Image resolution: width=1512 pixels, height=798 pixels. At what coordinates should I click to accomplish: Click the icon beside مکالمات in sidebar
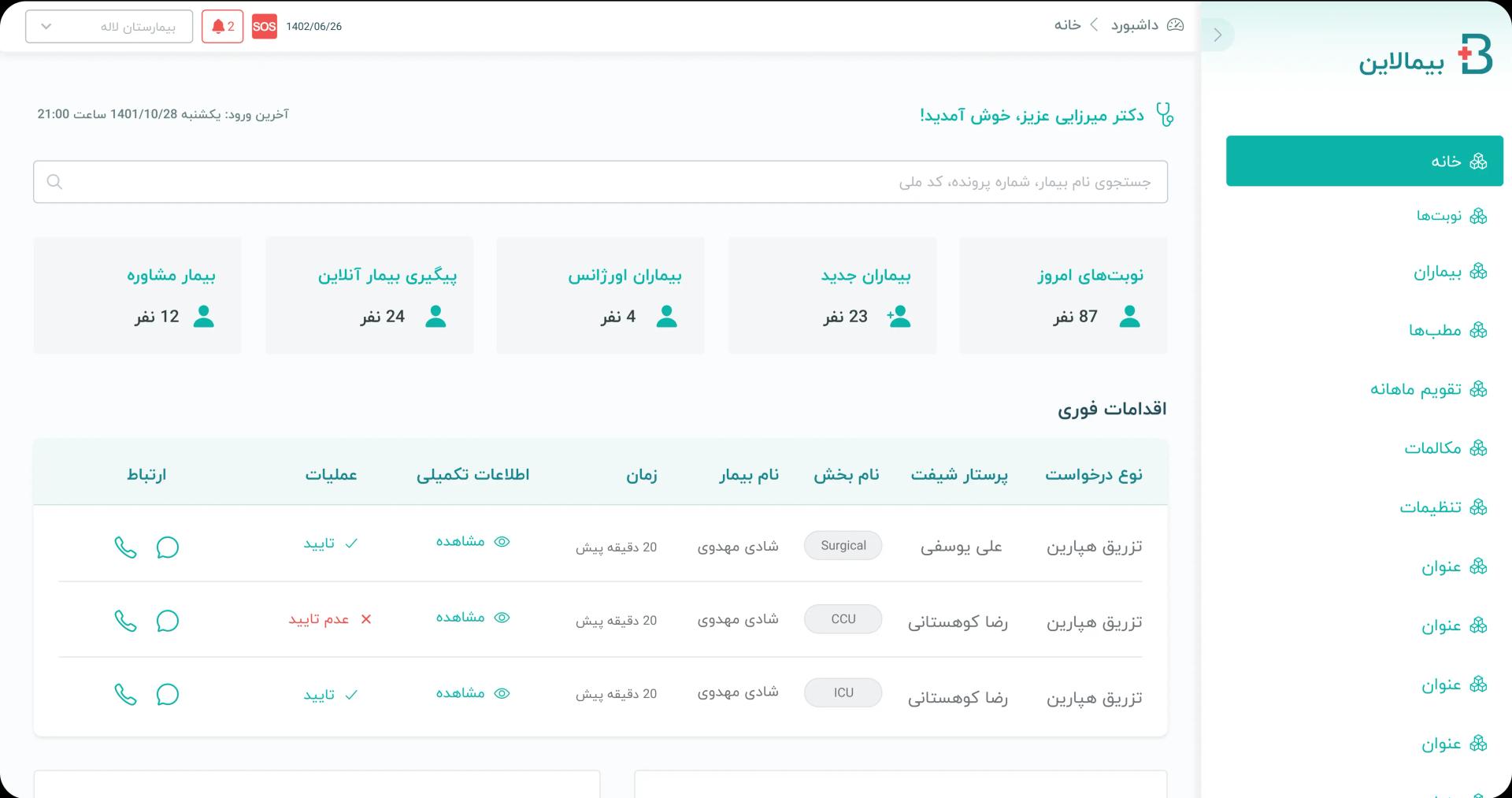(1478, 448)
